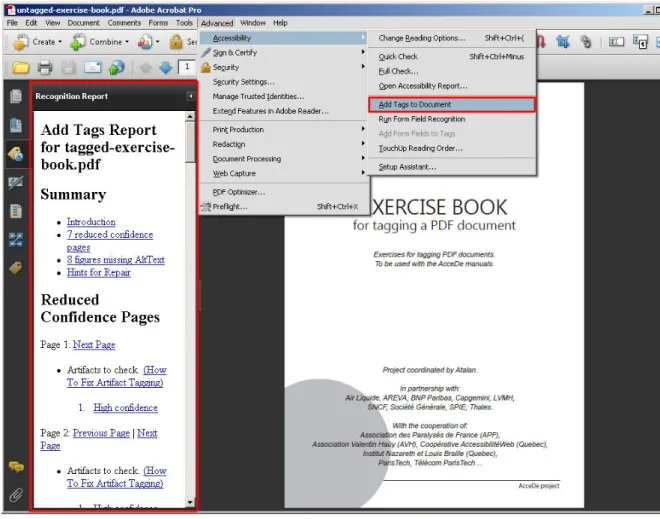The width and height of the screenshot is (660, 519).
Task: Expand the Document Processing submenu
Action: [x=363, y=158]
